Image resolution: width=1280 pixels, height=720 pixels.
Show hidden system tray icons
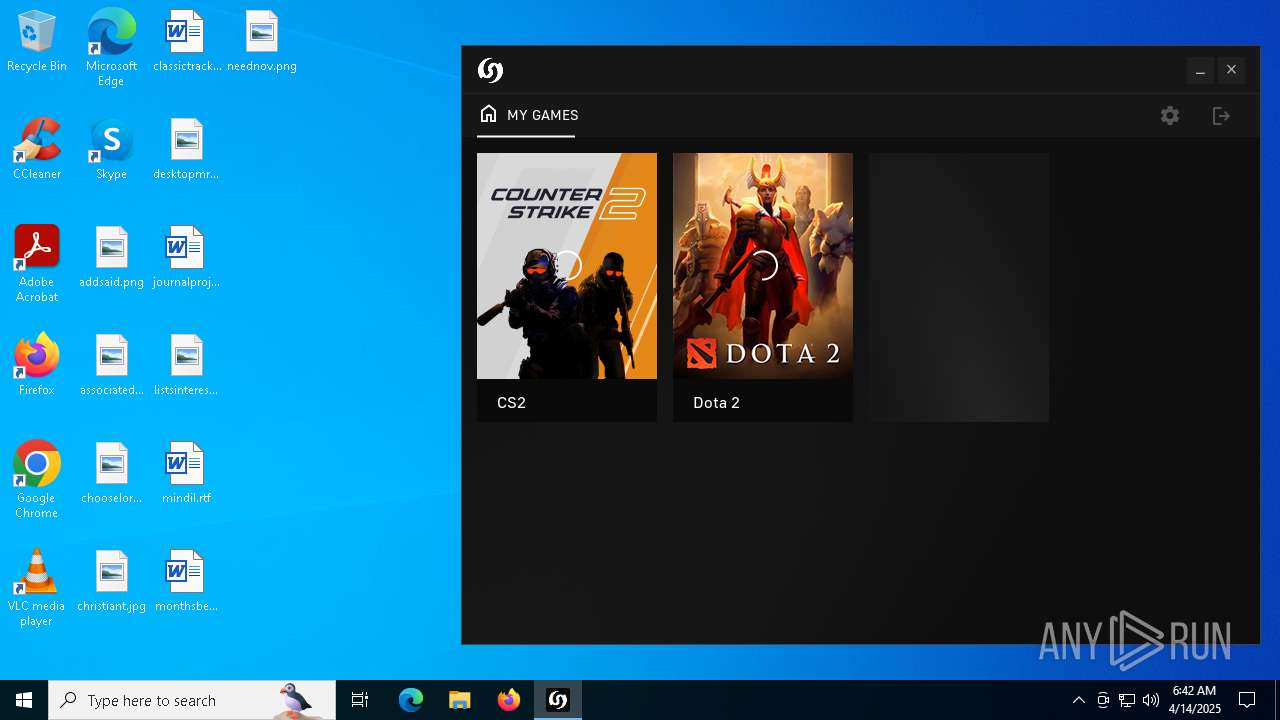pos(1078,700)
